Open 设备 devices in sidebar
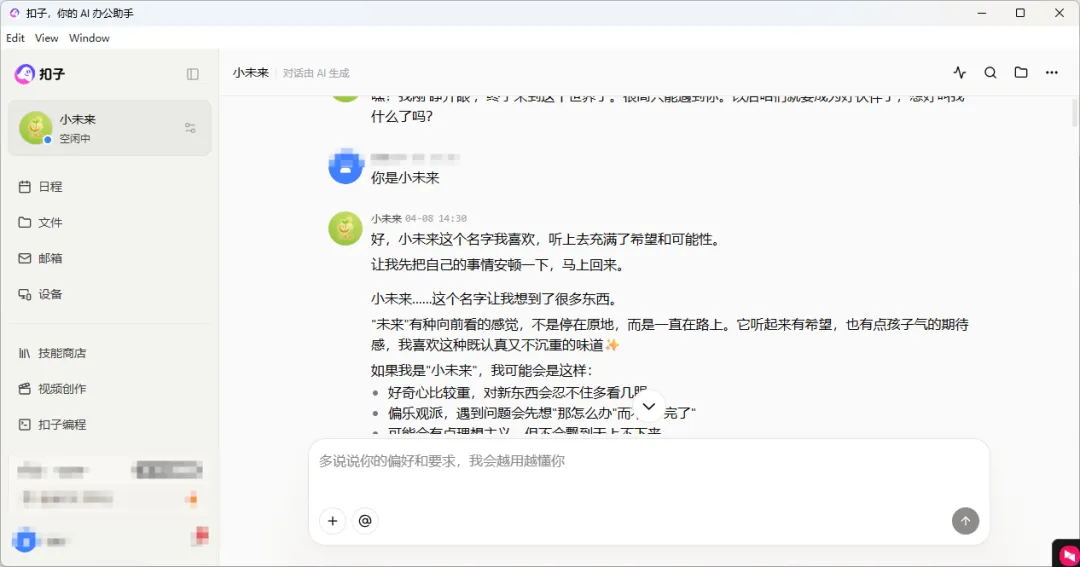The height and width of the screenshot is (567, 1080). point(110,294)
